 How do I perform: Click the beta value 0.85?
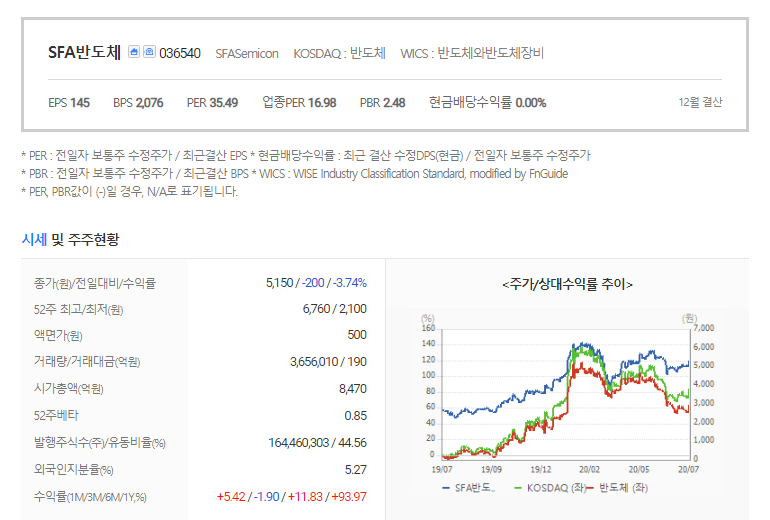356,416
